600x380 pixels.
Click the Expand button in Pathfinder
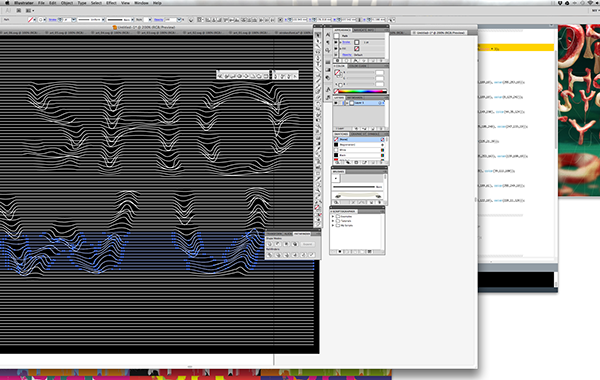pos(308,244)
